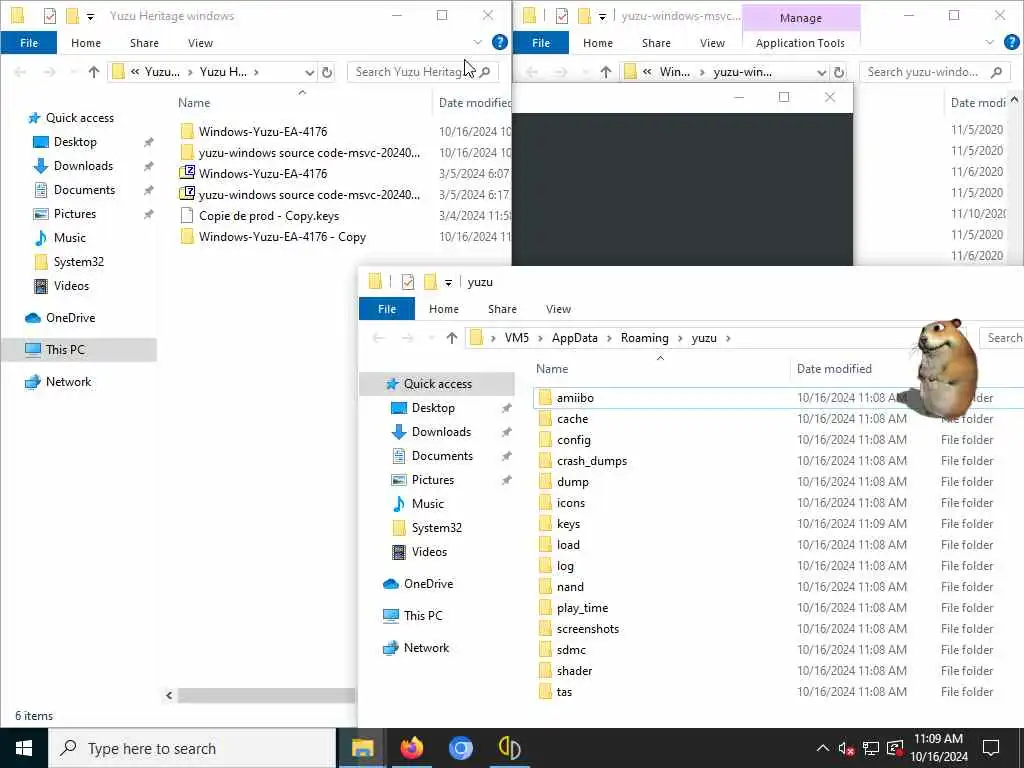Sort by Date modified in yuzu window
1024x768 pixels.
834,368
